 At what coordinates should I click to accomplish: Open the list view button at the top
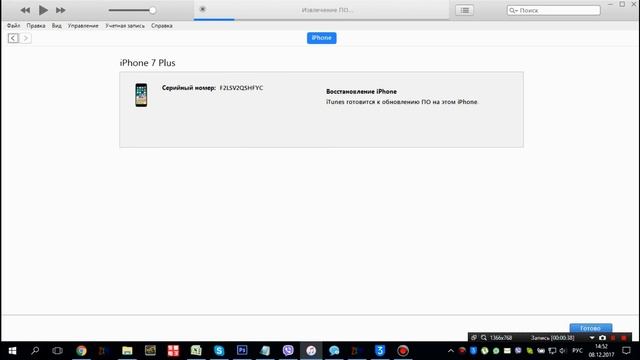[x=464, y=10]
